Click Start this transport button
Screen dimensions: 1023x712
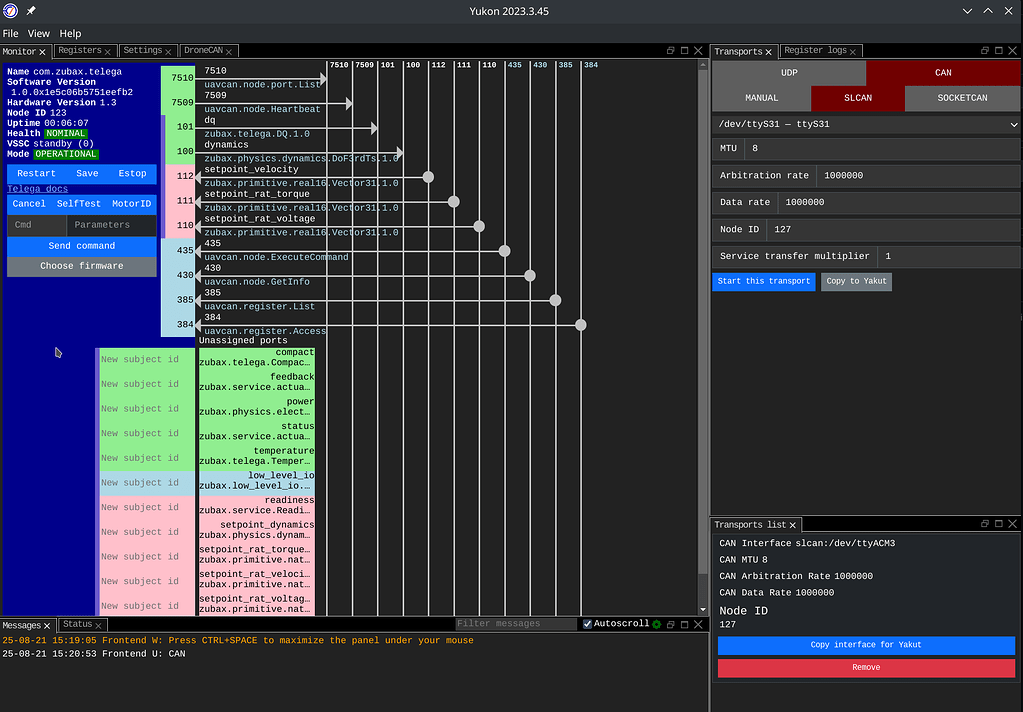coord(763,281)
